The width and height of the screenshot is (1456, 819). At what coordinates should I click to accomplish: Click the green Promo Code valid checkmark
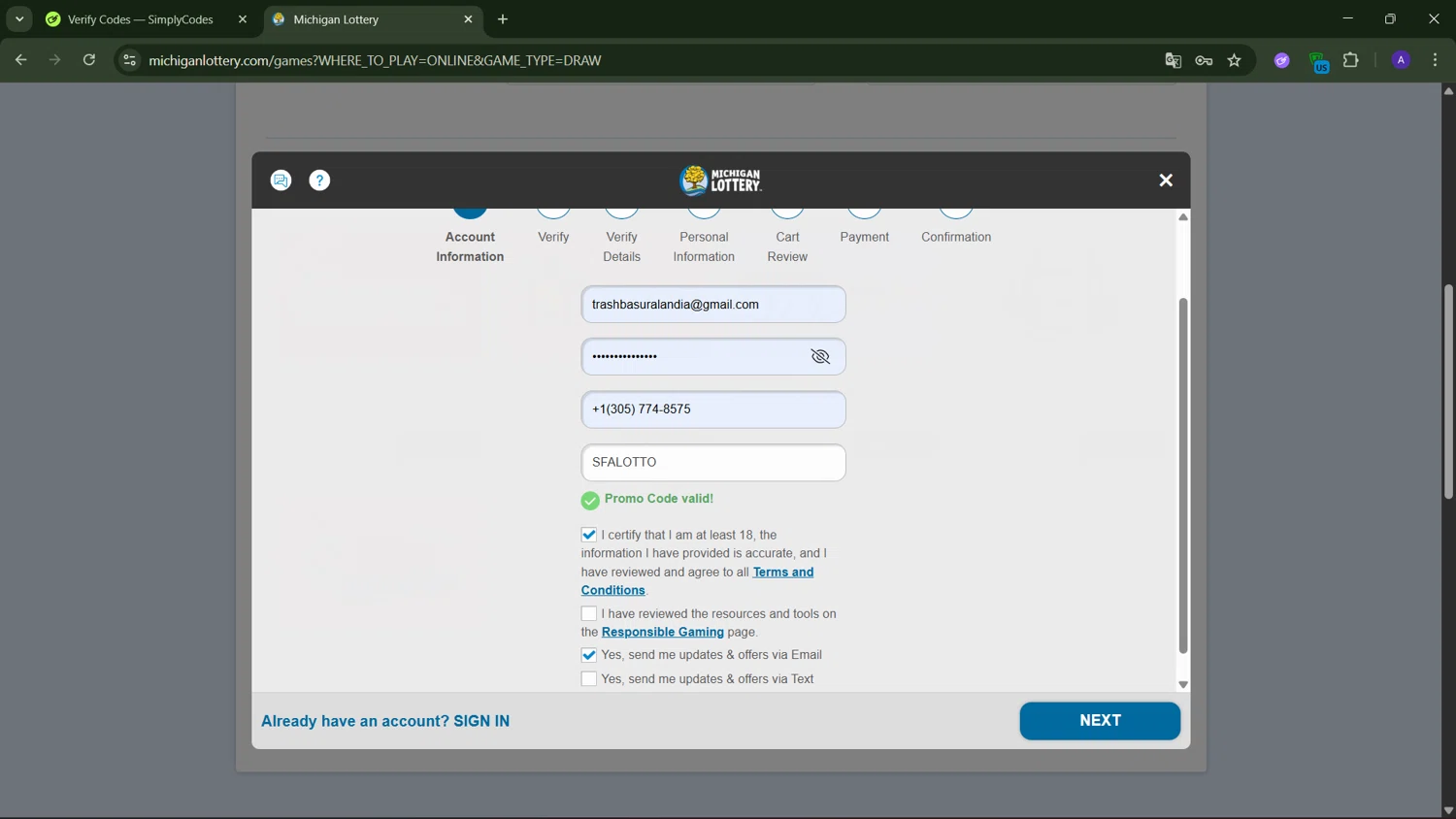[x=590, y=501]
